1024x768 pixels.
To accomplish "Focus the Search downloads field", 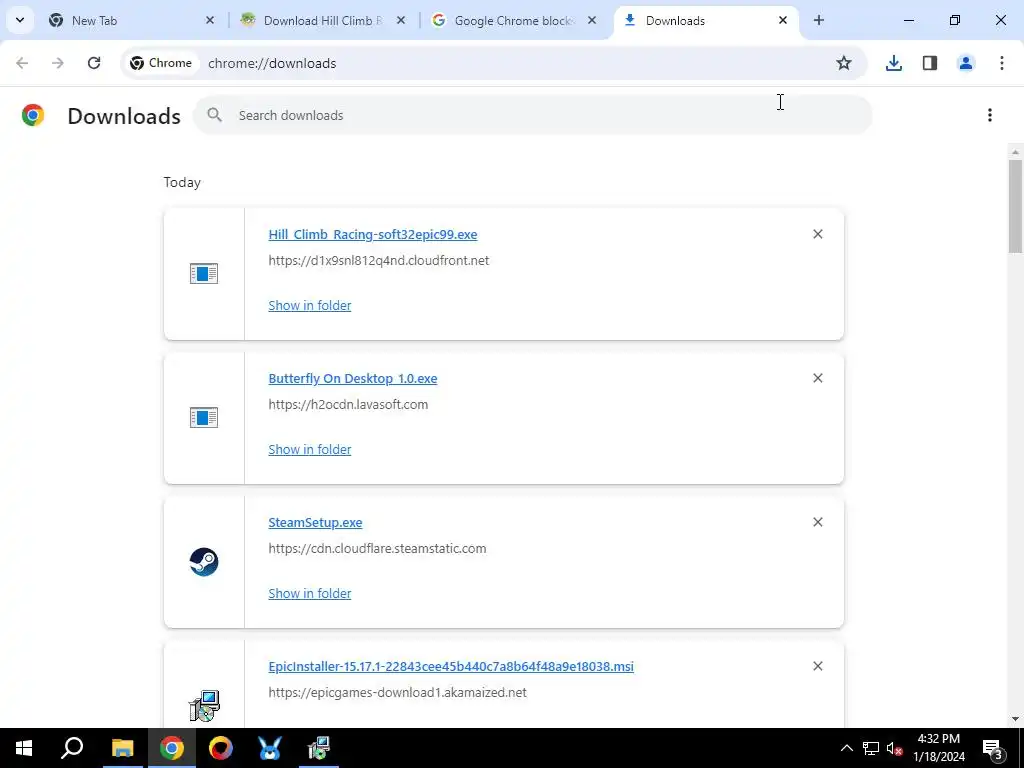I will tap(532, 115).
